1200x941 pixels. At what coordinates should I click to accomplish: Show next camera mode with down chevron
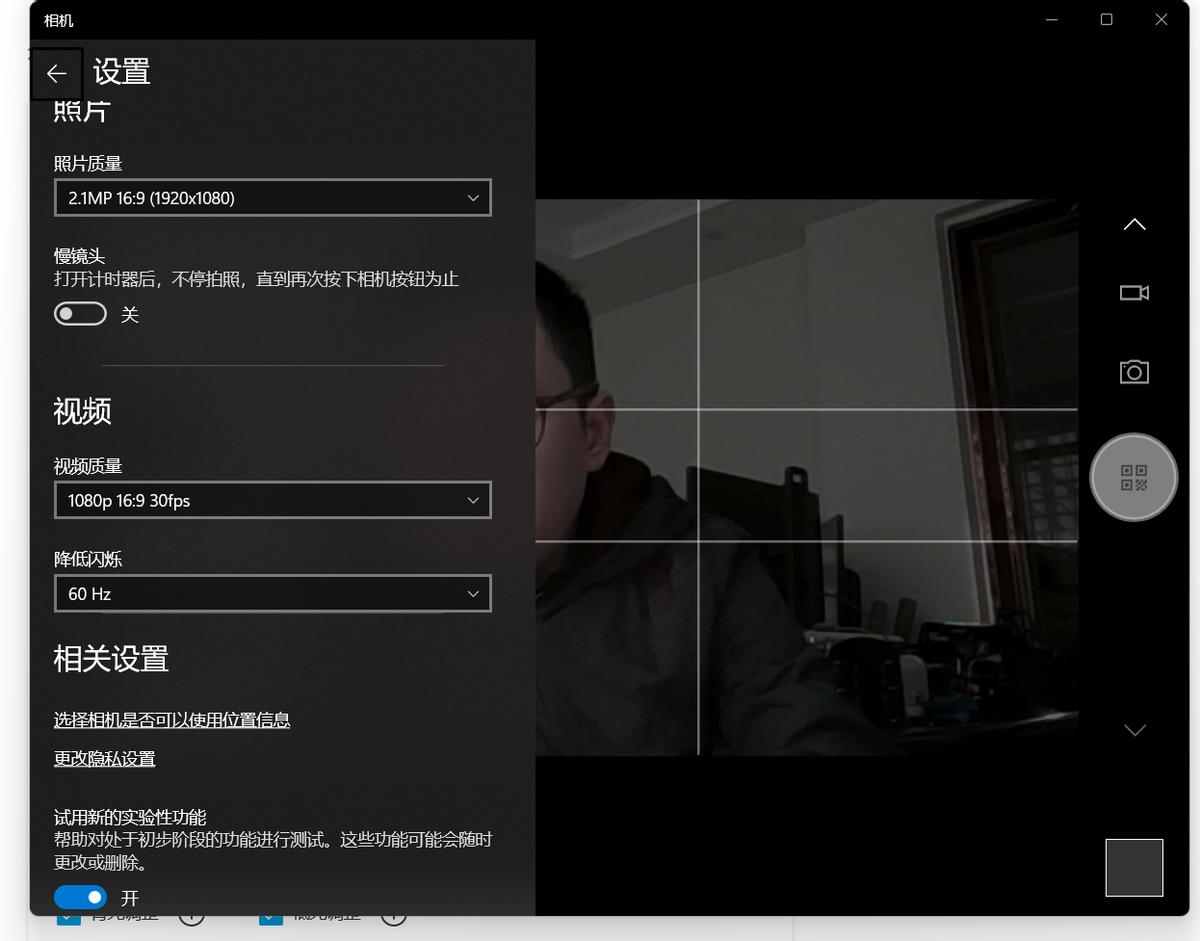pyautogui.click(x=1134, y=731)
